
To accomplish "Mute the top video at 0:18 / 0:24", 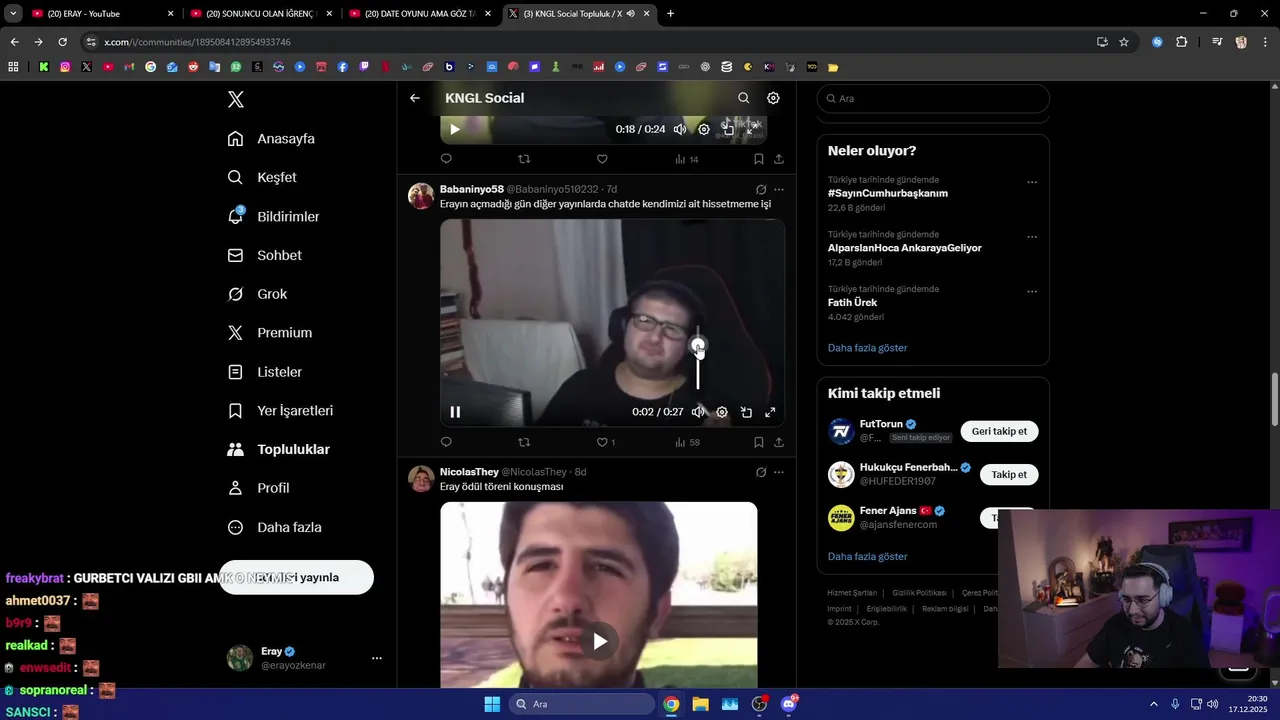I will coord(680,129).
